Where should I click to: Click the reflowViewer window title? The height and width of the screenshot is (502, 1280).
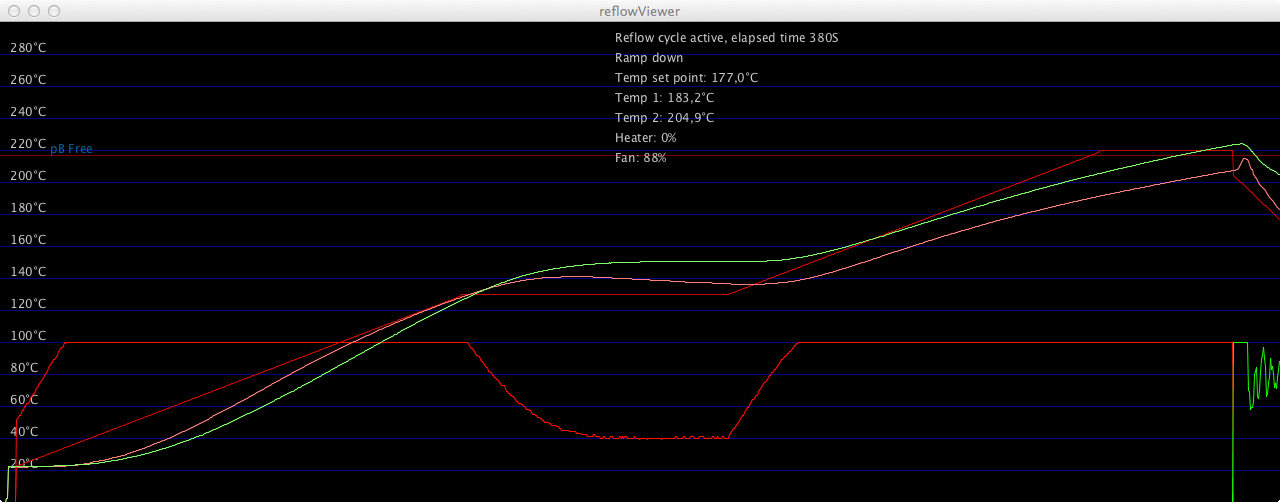640,11
